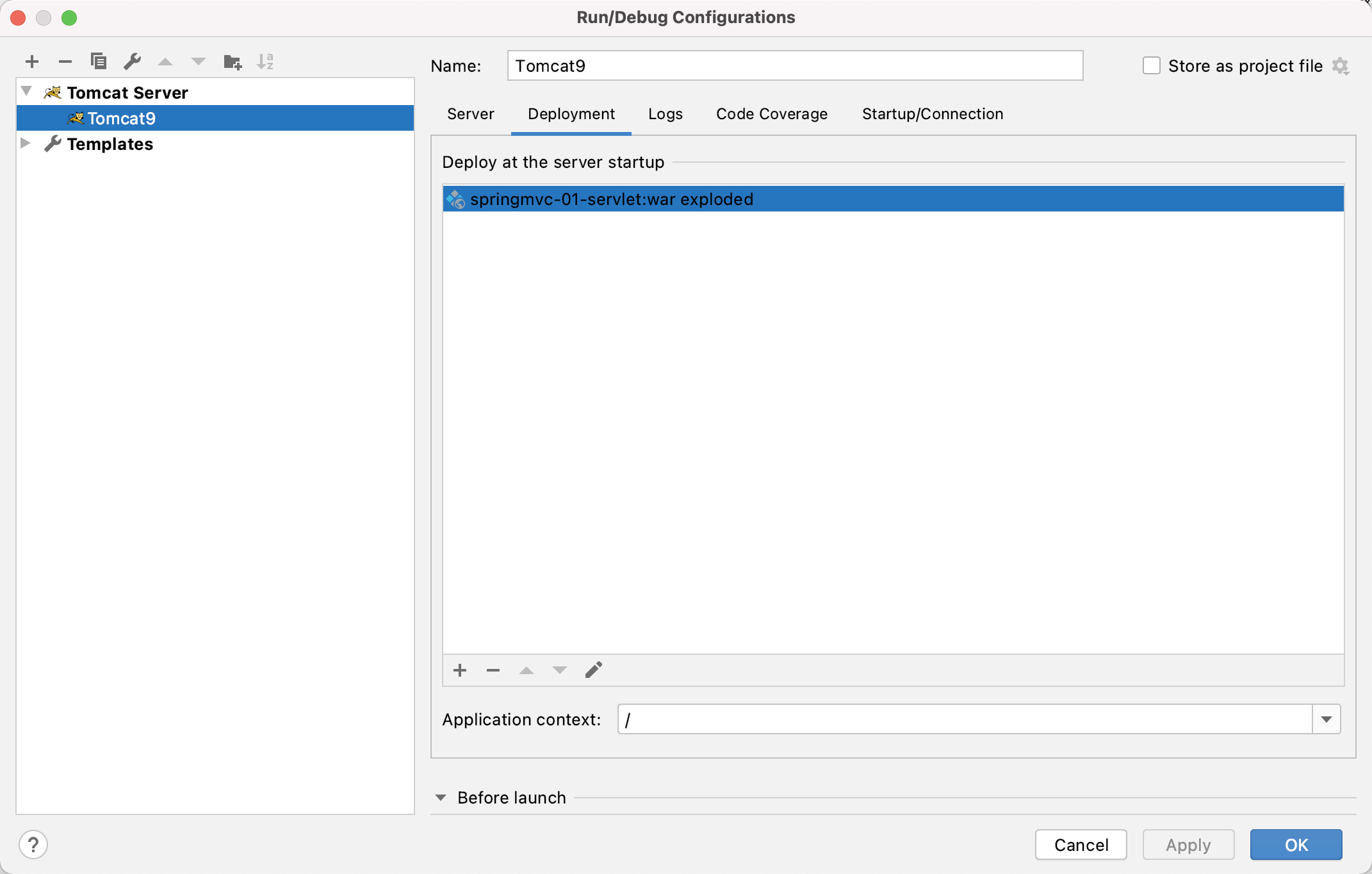
Task: Click the Templates wrench icon in the tree
Action: tap(53, 144)
